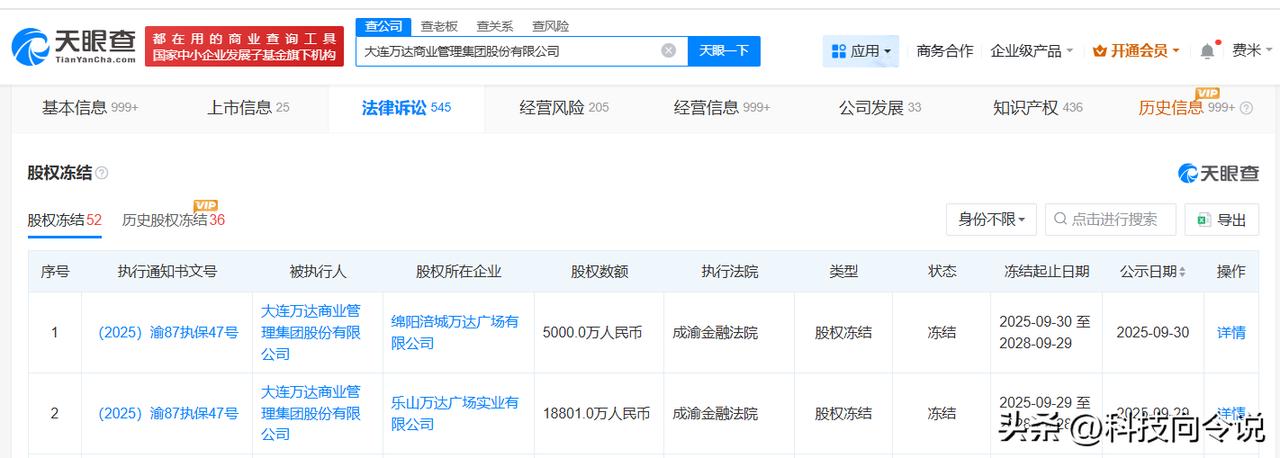
Task: Click the magnifier icon in 点击进行搜索
Action: pos(1060,219)
